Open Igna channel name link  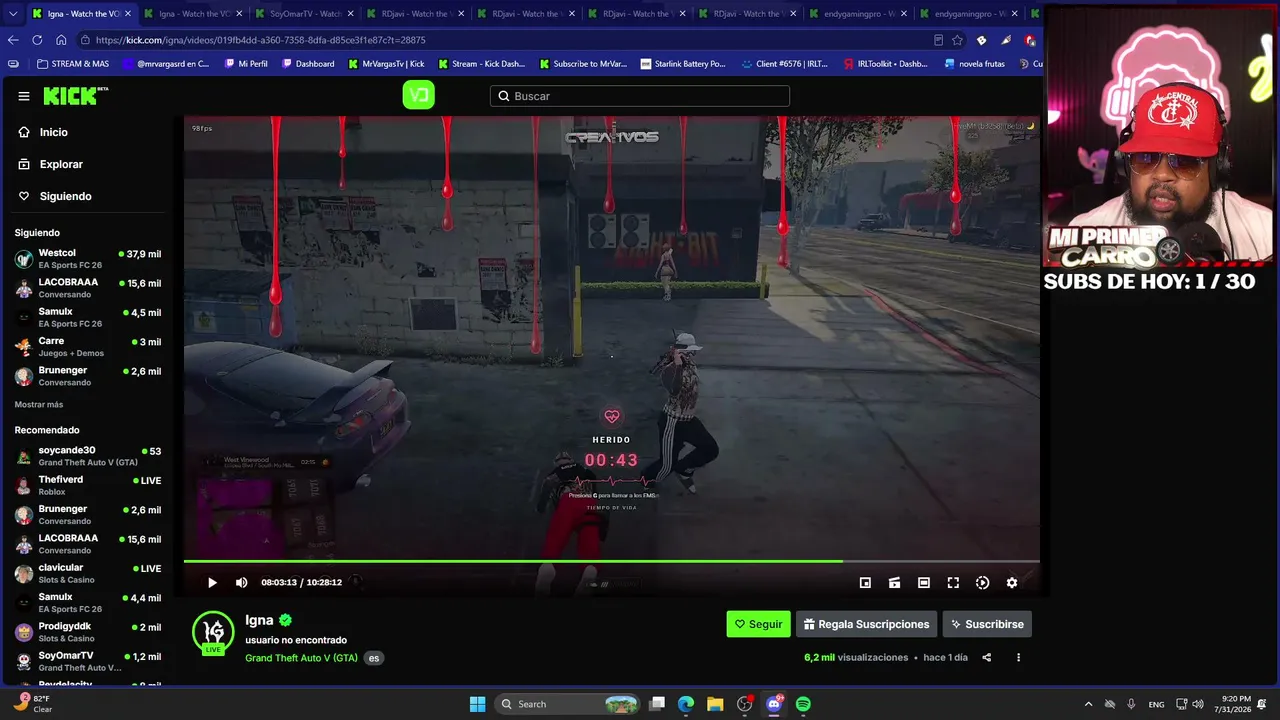tap(259, 620)
